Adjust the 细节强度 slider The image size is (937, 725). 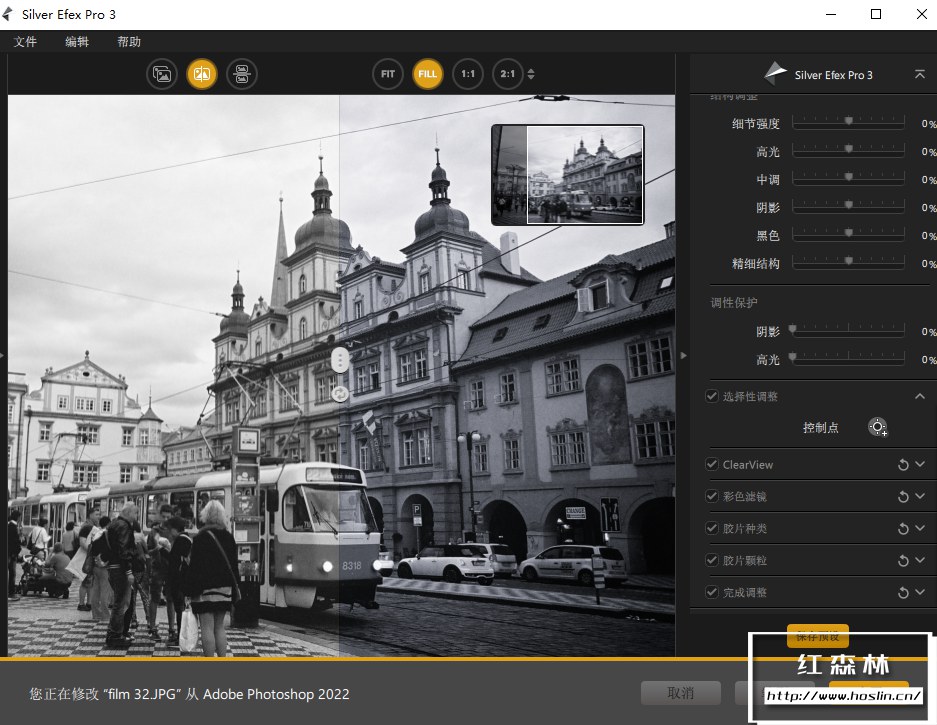(848, 122)
